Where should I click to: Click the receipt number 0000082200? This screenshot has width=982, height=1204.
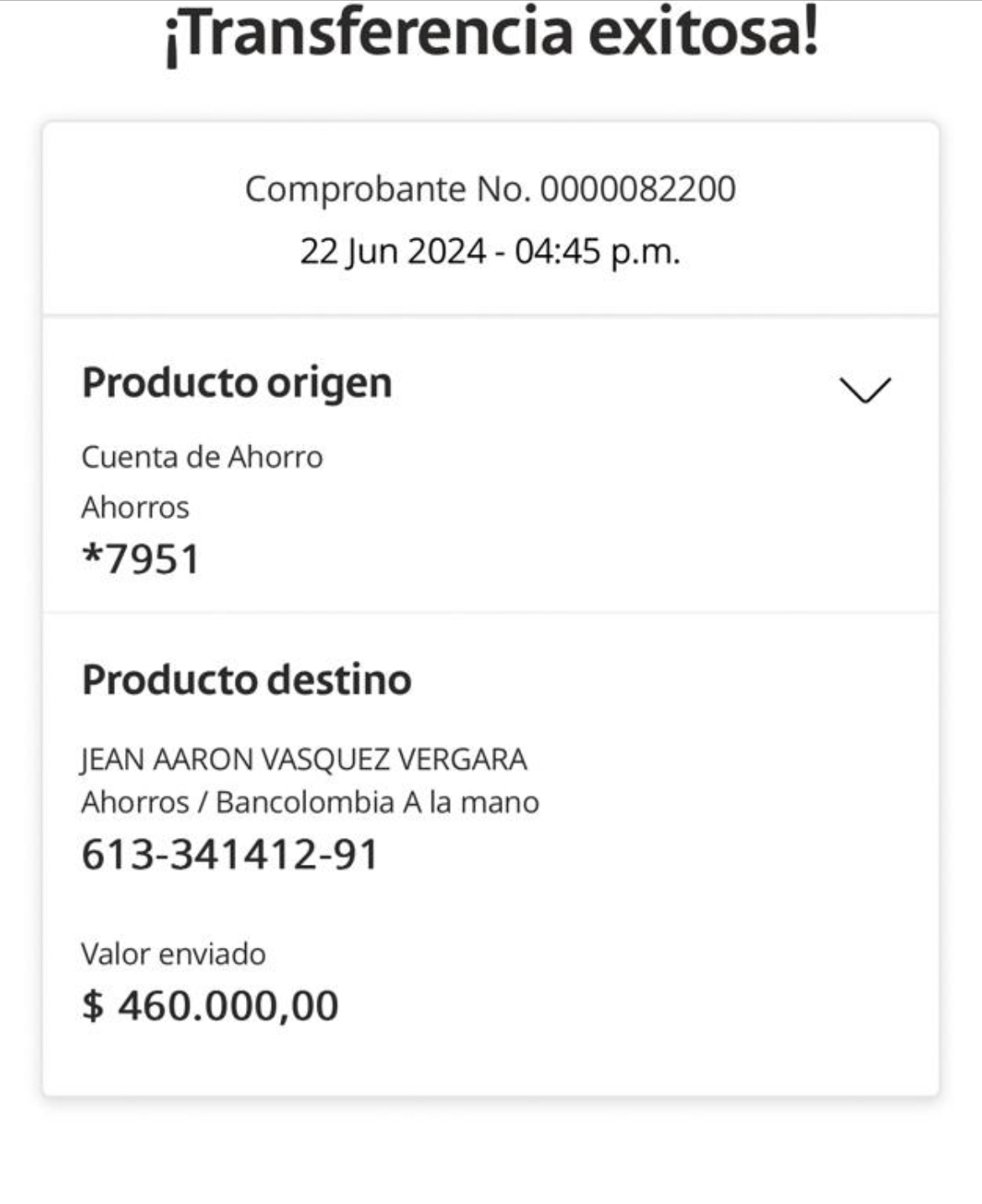[638, 189]
